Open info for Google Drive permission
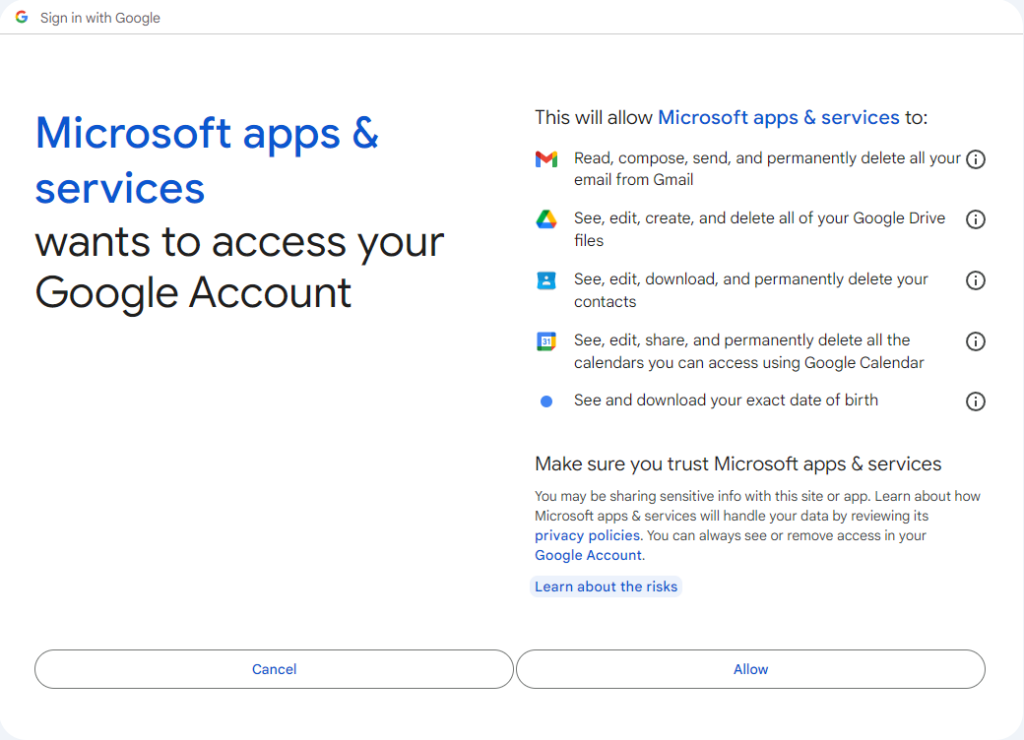Screen dimensions: 1024x740 coord(975,219)
